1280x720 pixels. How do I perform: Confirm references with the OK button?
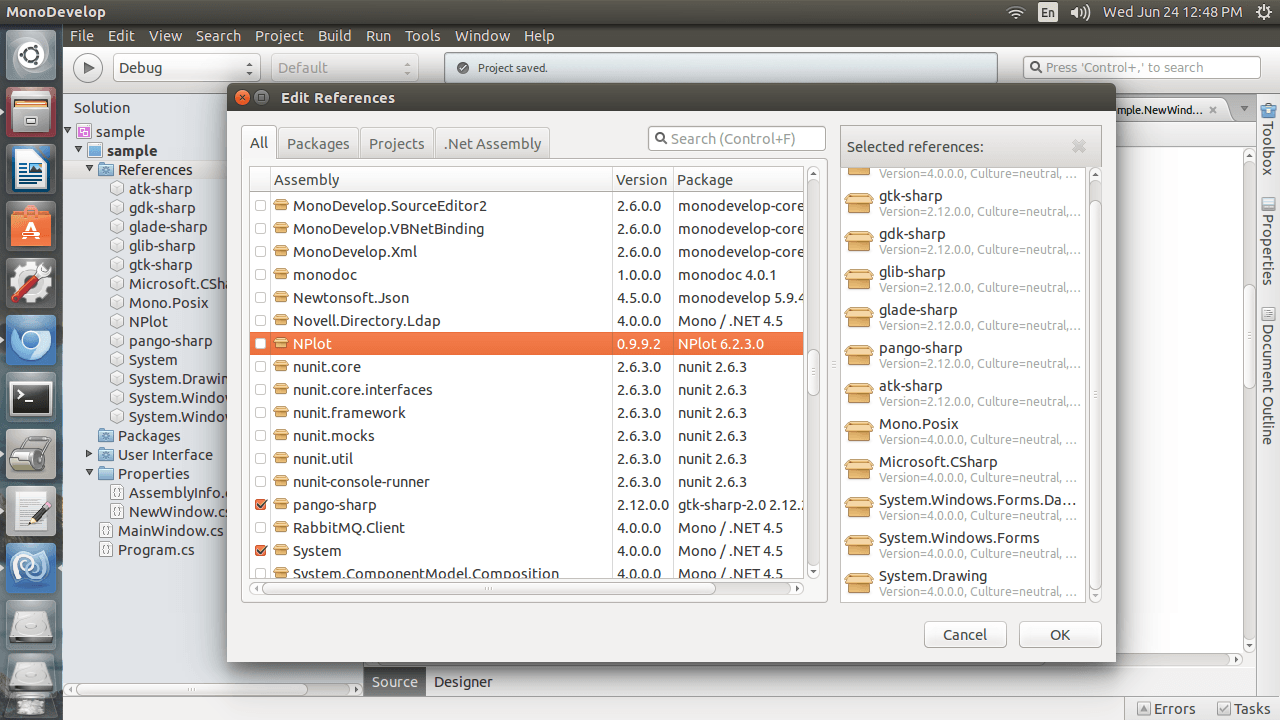click(1060, 635)
